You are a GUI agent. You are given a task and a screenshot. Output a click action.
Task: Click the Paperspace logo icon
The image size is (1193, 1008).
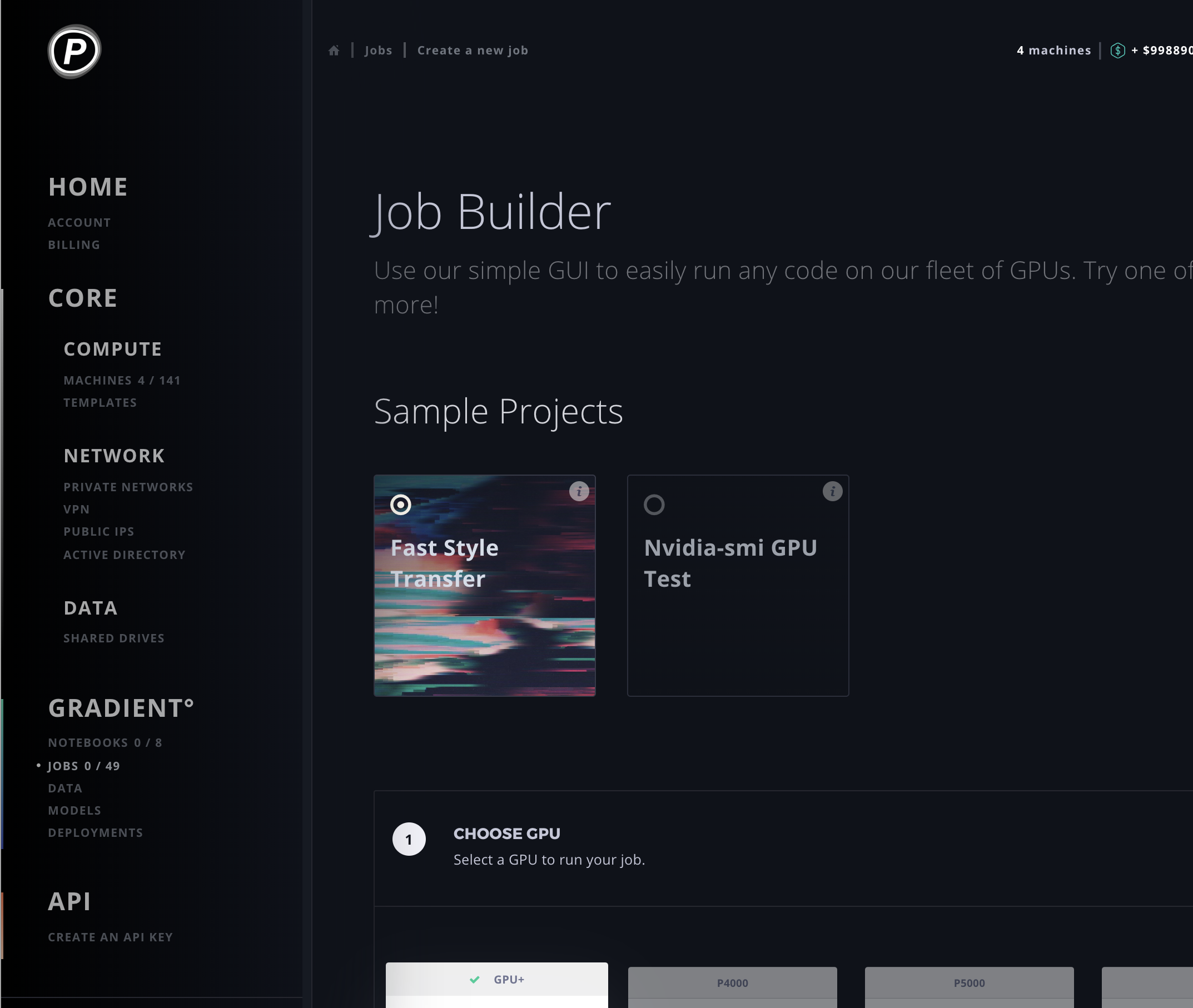click(x=74, y=52)
